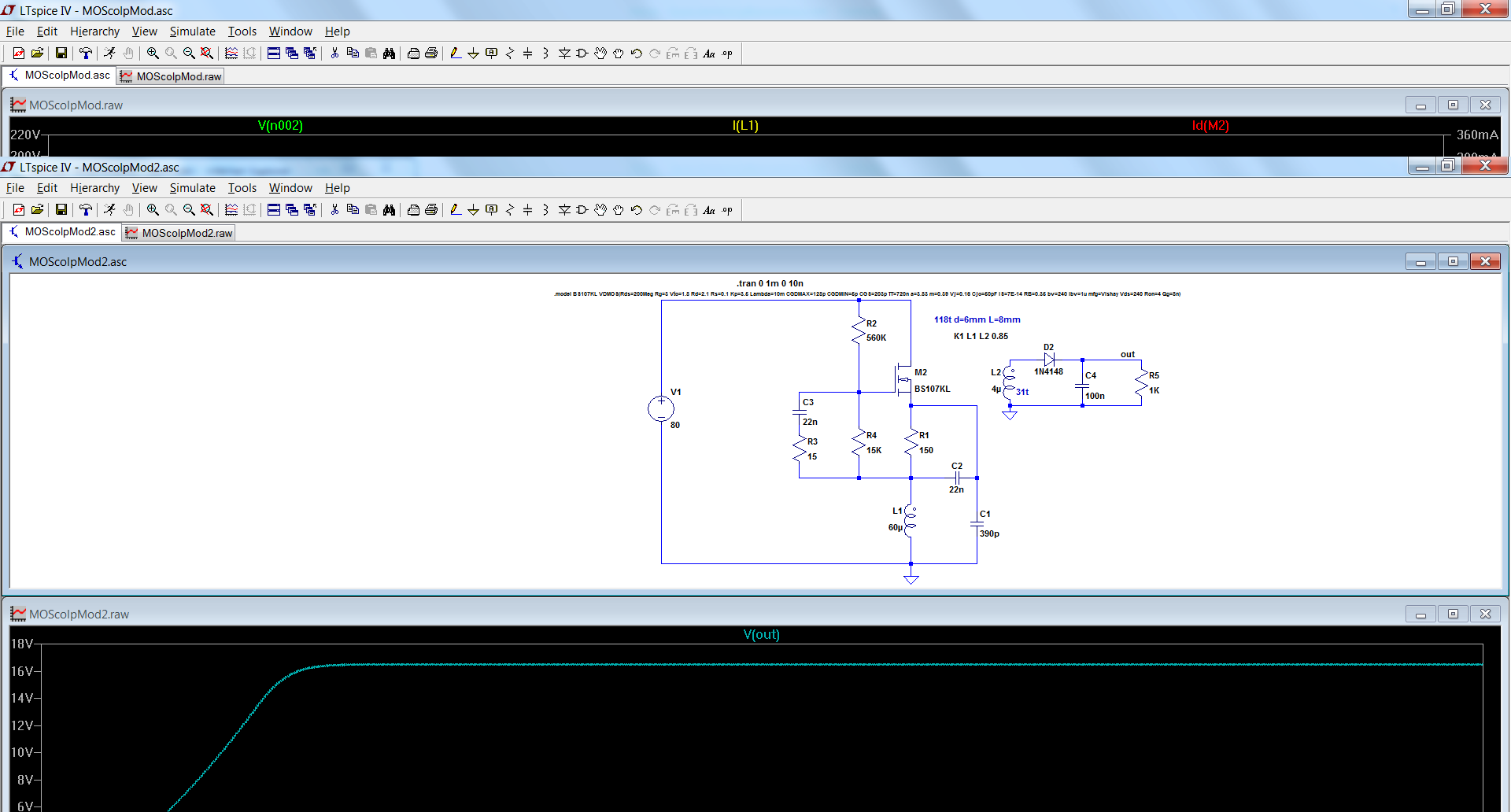Click Save icon in MOScolpMod2 window toolbar
The width and height of the screenshot is (1511, 812).
[61, 210]
